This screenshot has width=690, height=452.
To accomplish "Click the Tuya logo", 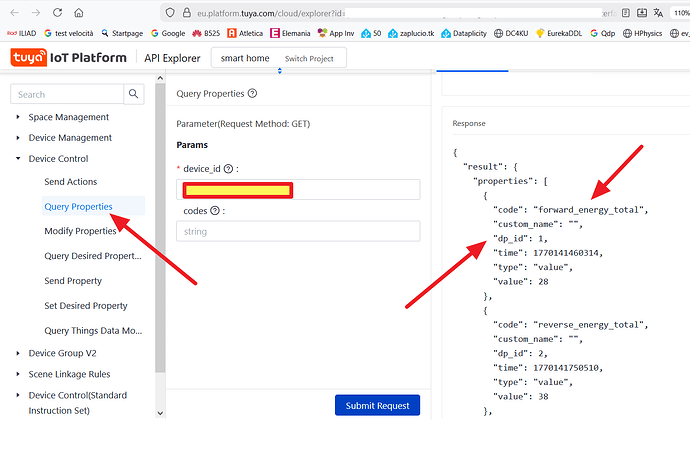I will 29,58.
